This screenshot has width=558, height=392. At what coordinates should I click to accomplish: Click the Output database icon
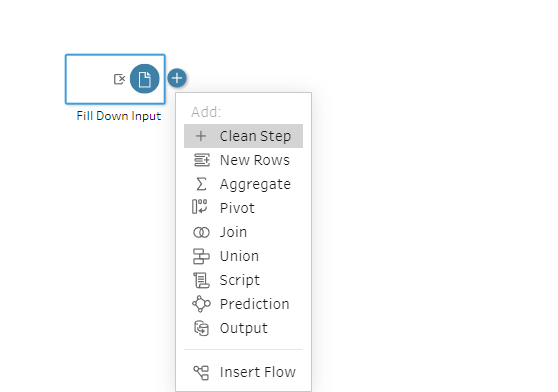click(x=201, y=328)
